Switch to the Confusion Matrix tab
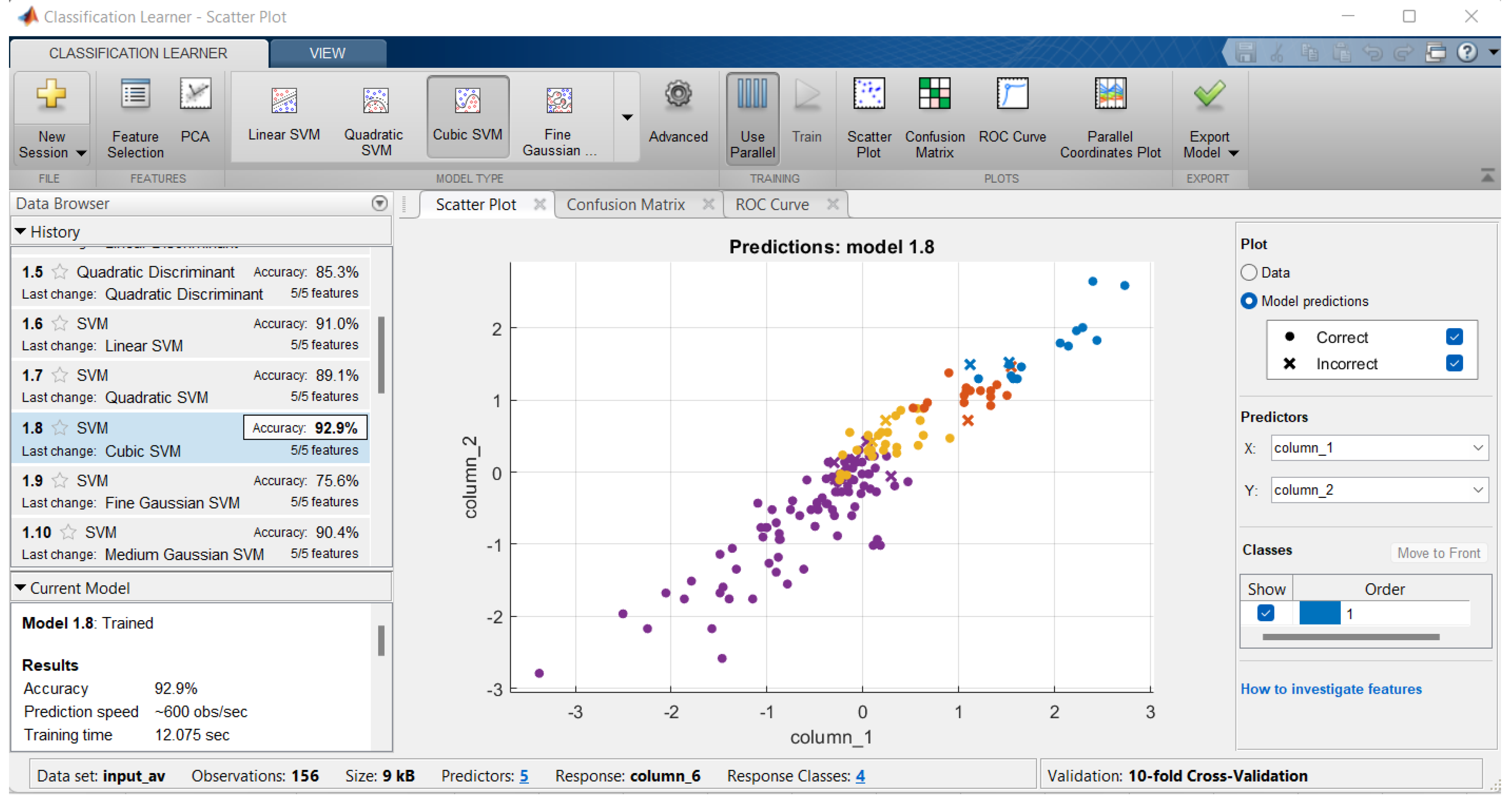 625,204
